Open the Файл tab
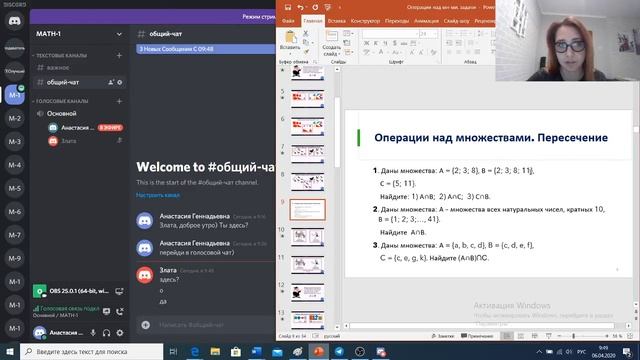Viewport: 640px width, 360px height. point(288,21)
